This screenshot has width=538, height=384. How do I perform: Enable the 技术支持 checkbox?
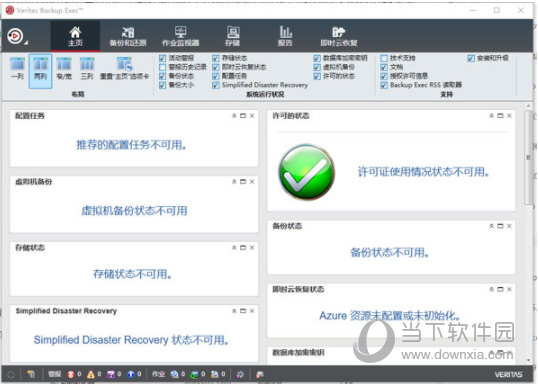coord(384,58)
